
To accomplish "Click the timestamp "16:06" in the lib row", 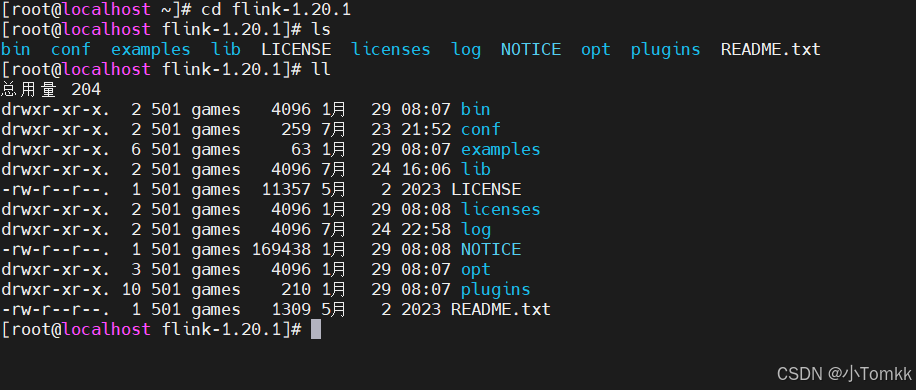I will (x=426, y=169).
